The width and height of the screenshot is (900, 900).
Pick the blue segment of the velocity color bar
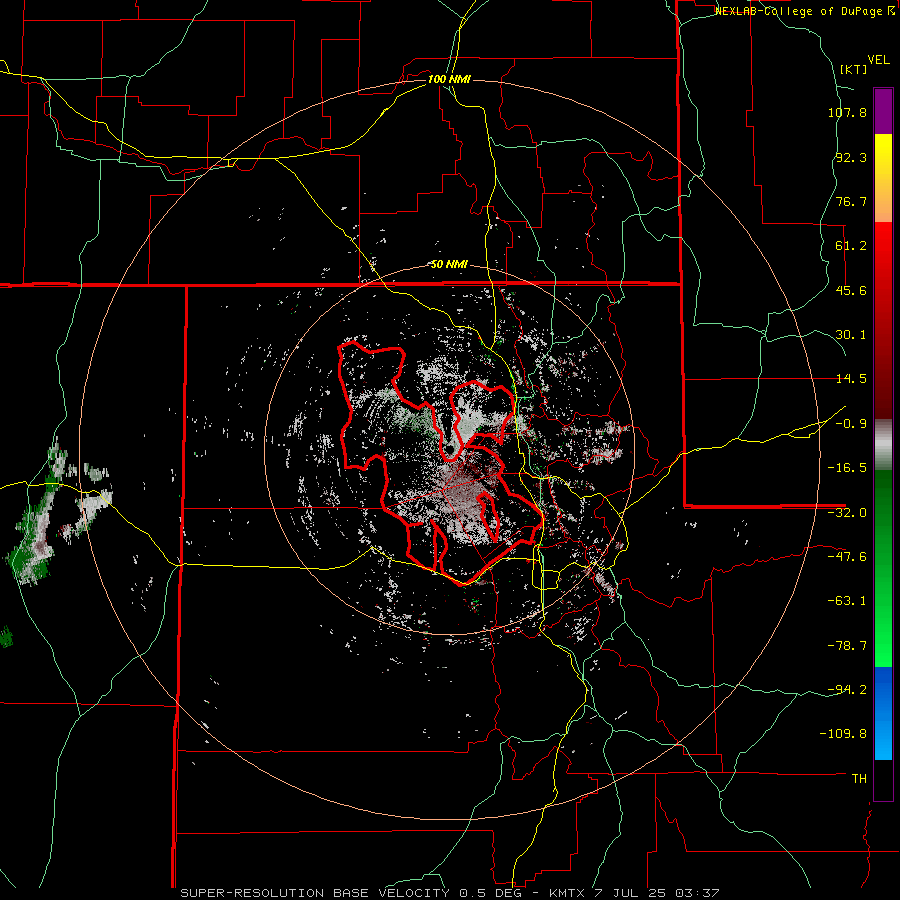tap(883, 713)
